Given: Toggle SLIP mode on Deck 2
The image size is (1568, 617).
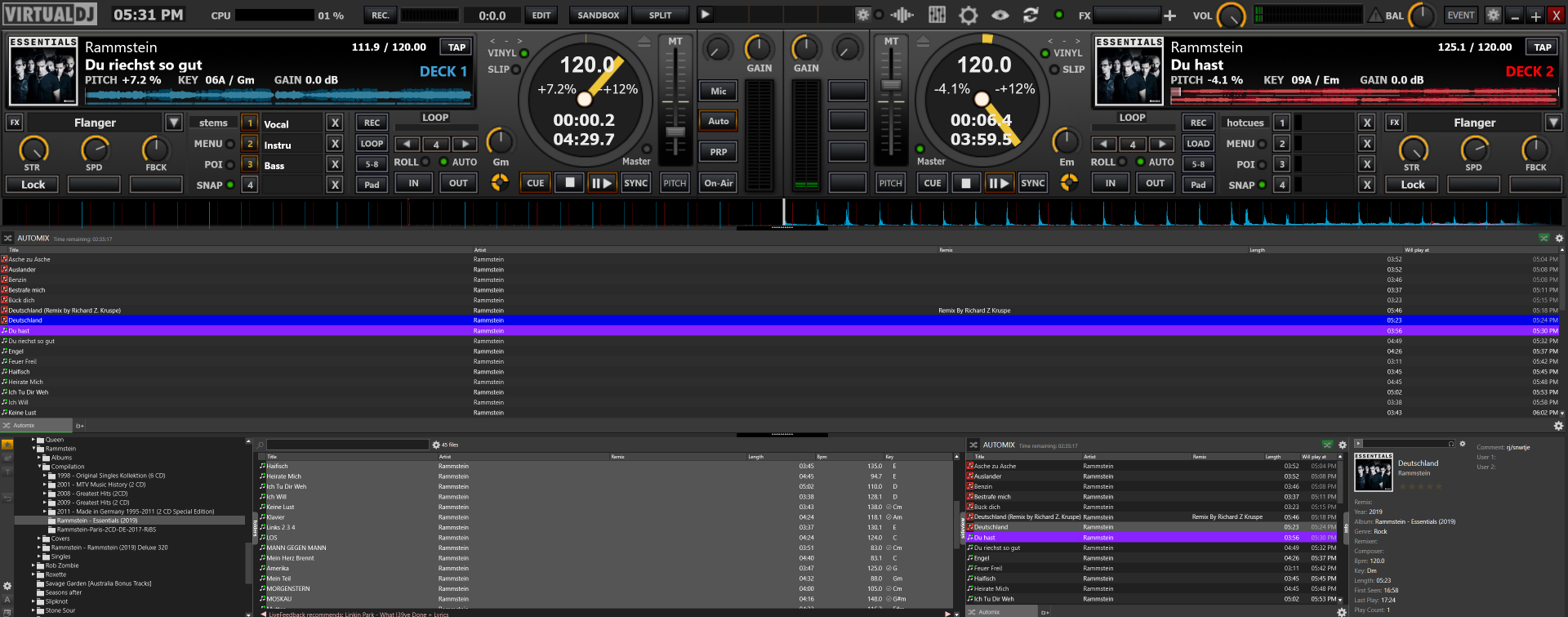Looking at the screenshot, I should point(1054,69).
